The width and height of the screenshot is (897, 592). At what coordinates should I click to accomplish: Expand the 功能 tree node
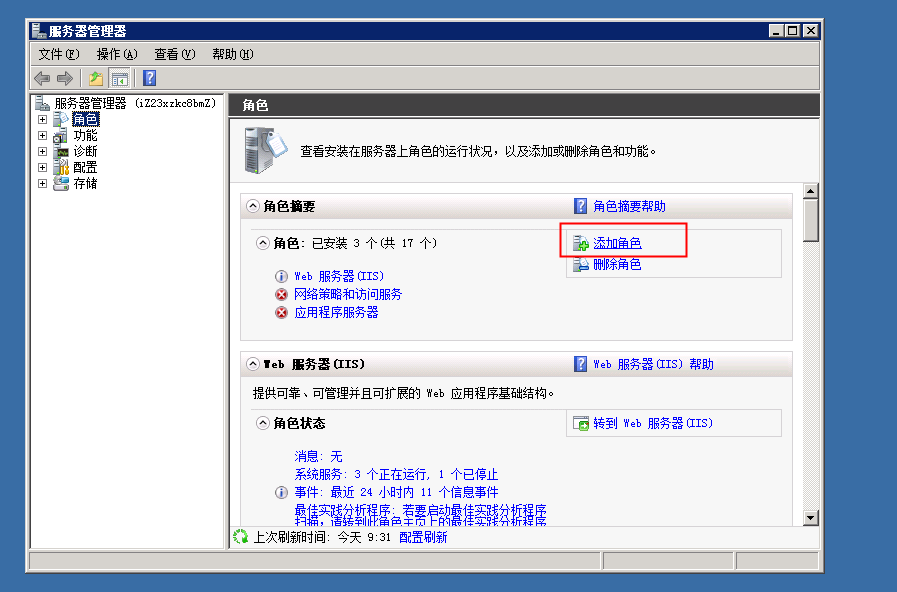click(x=42, y=136)
